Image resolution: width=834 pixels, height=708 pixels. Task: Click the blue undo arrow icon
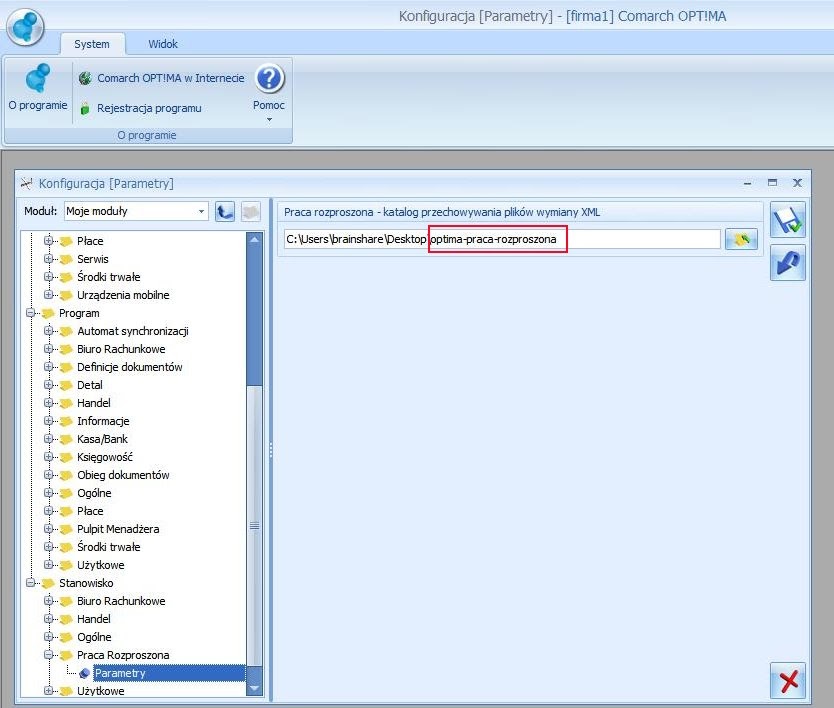788,263
